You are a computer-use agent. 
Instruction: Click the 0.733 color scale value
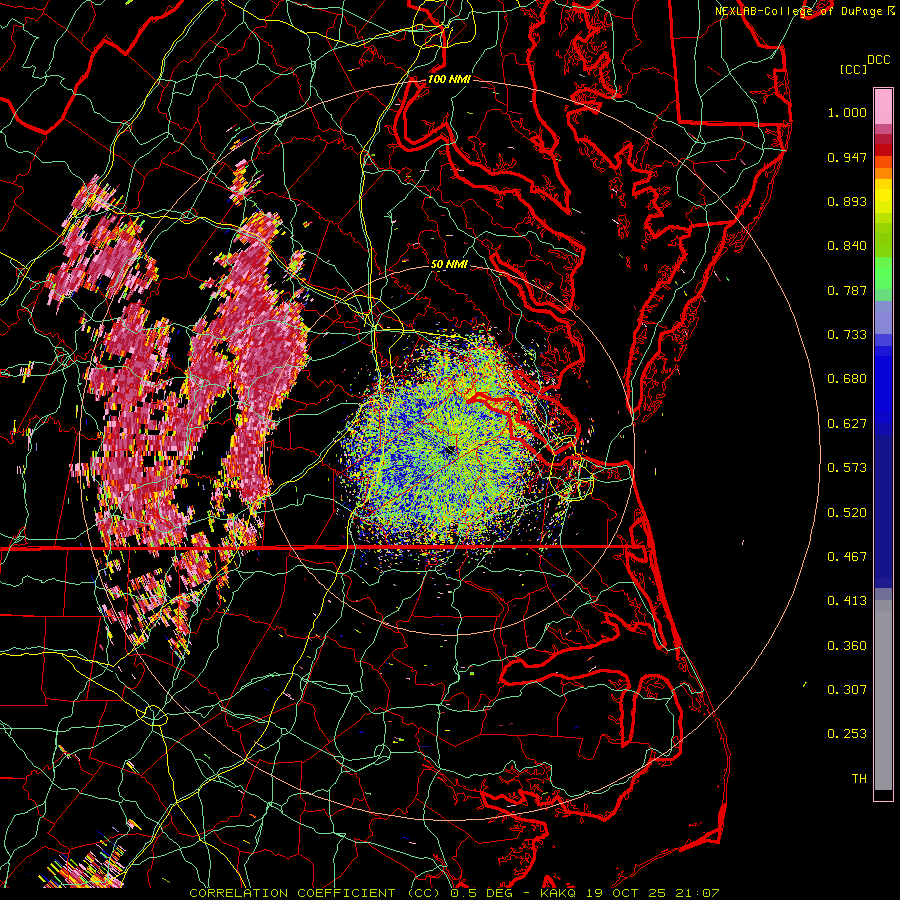(847, 335)
